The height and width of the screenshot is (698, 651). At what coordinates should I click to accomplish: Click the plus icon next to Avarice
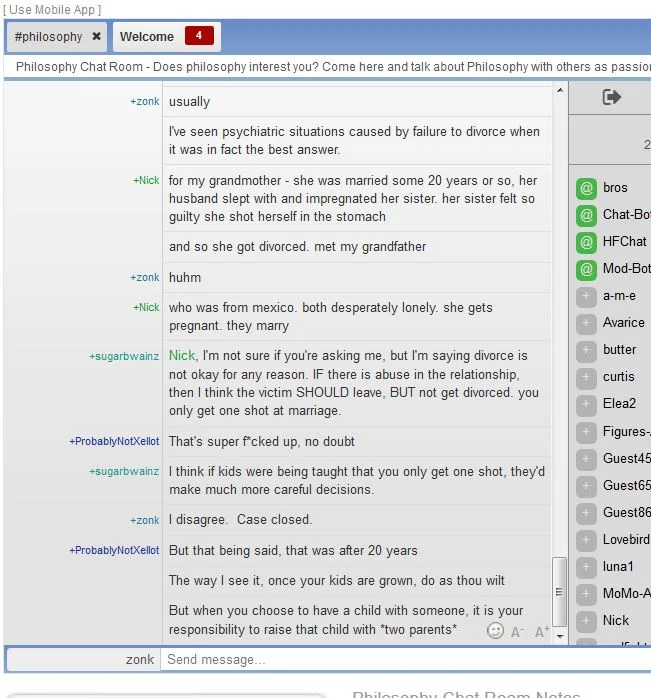[x=586, y=324]
